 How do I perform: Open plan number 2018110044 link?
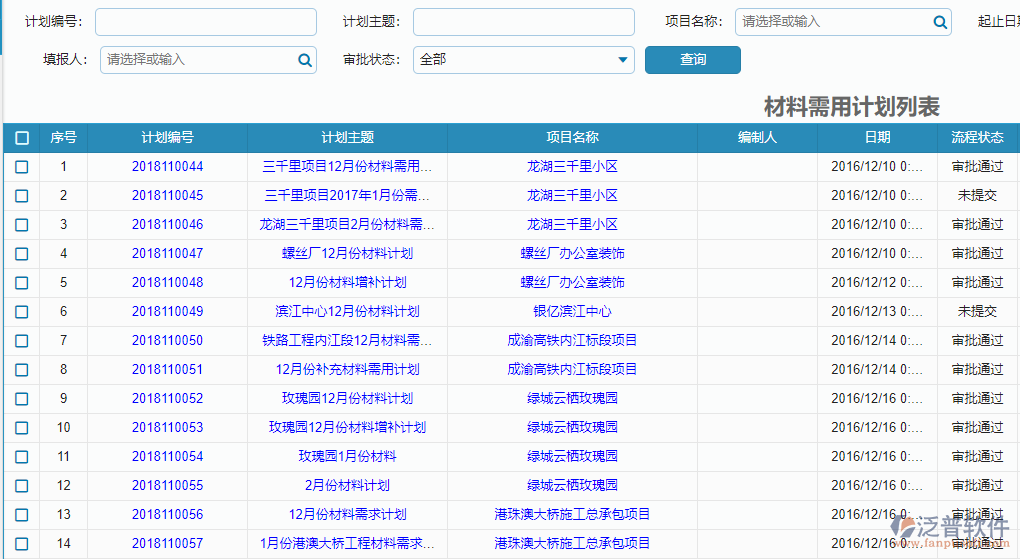tap(167, 167)
